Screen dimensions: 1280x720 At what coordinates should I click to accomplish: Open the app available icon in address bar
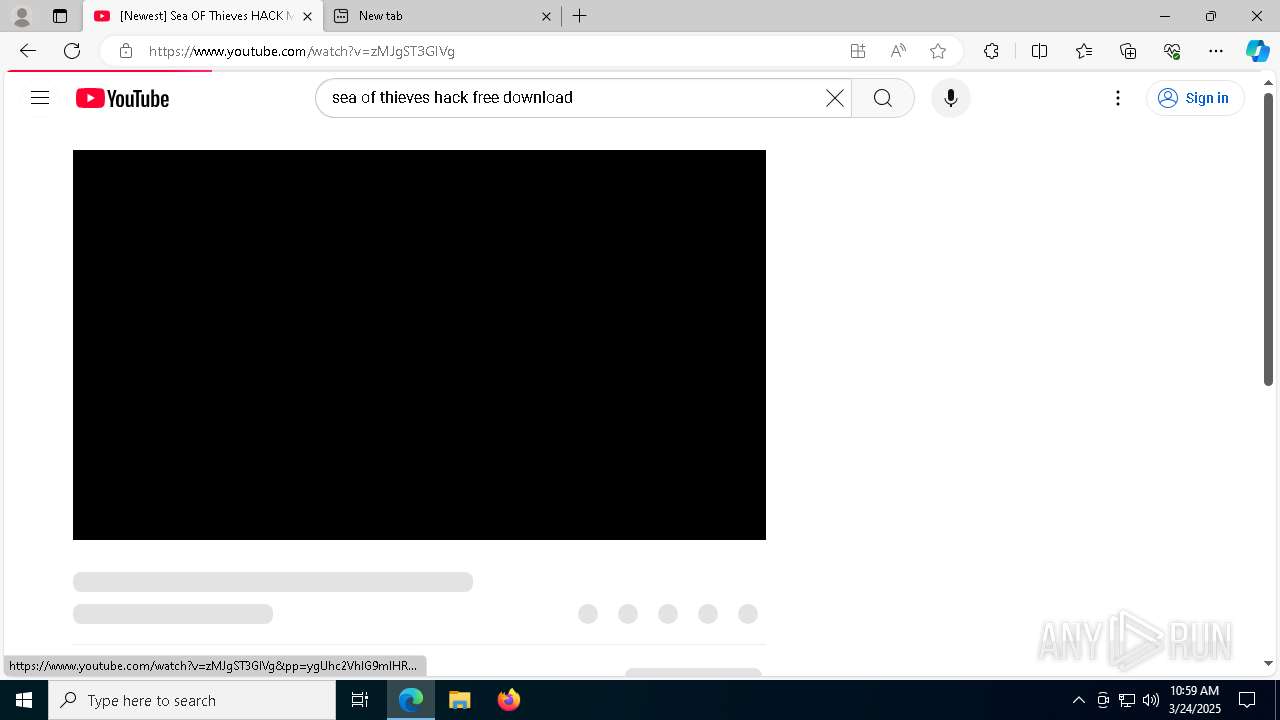[x=858, y=51]
